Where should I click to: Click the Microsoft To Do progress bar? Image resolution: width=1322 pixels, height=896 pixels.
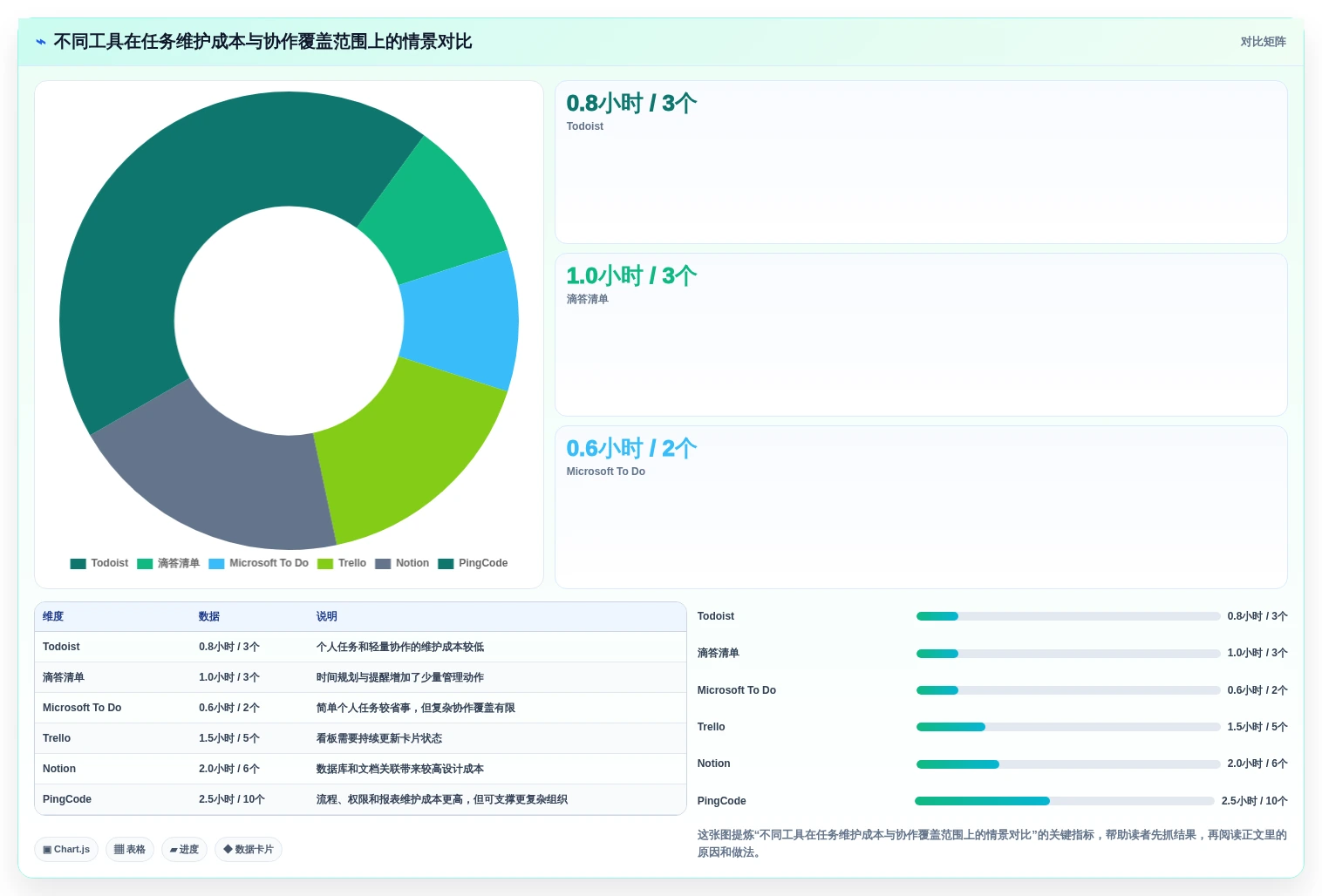tap(1068, 690)
